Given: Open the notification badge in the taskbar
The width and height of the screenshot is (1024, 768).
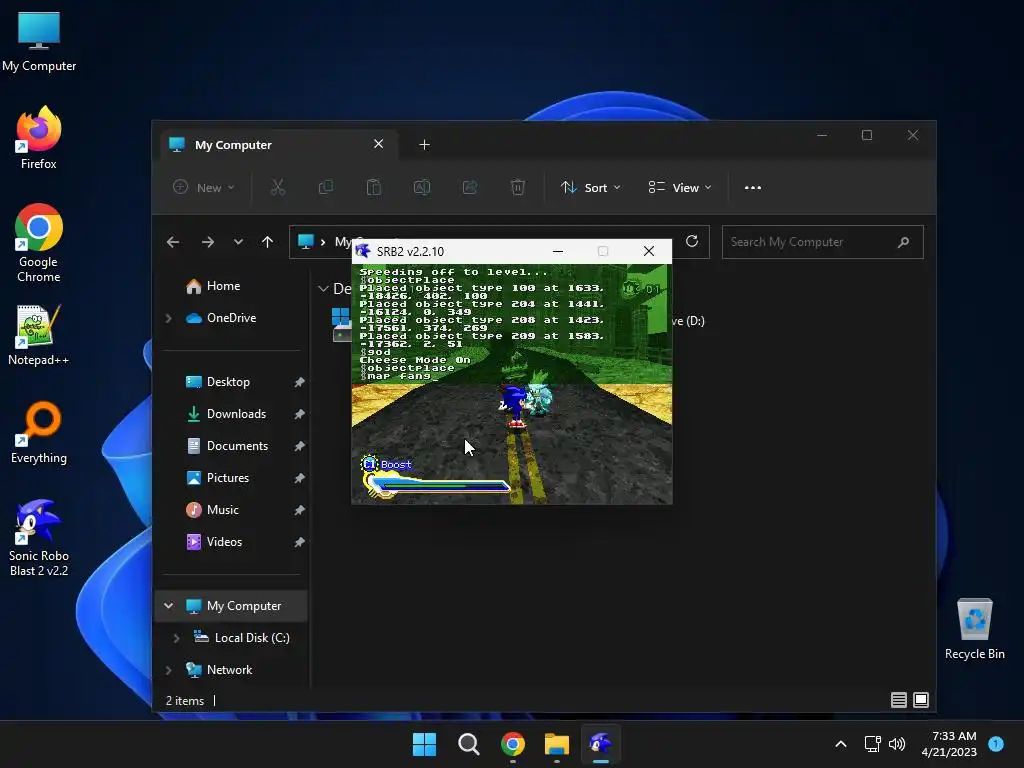Looking at the screenshot, I should tap(996, 743).
